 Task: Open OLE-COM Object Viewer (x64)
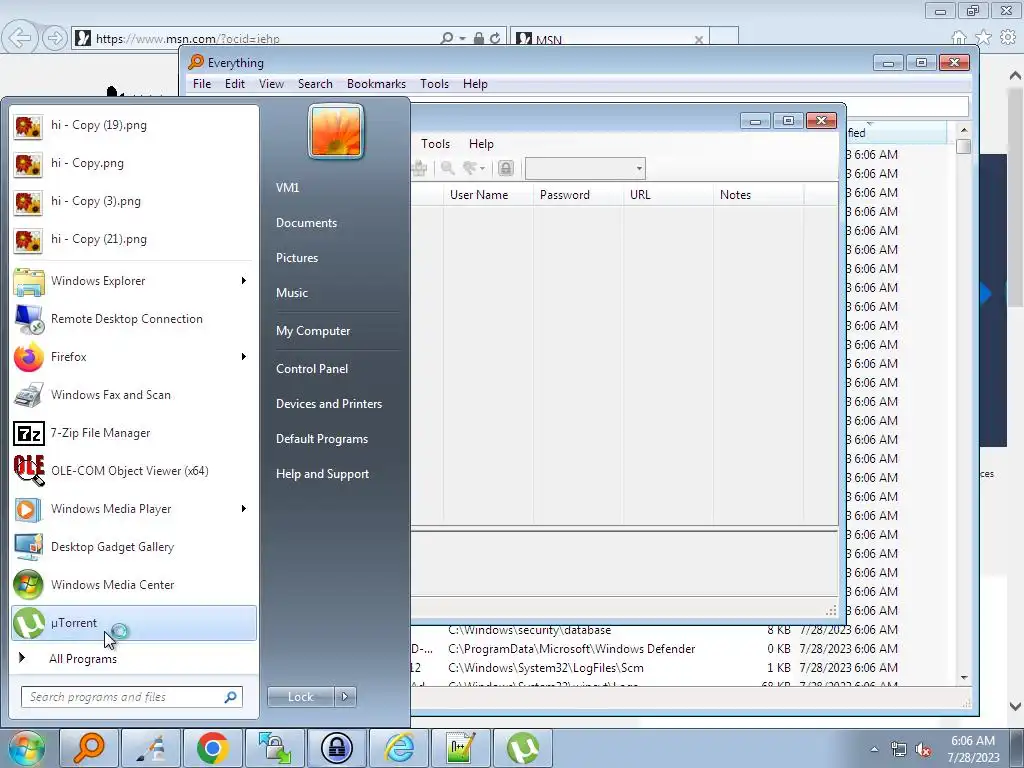point(133,471)
